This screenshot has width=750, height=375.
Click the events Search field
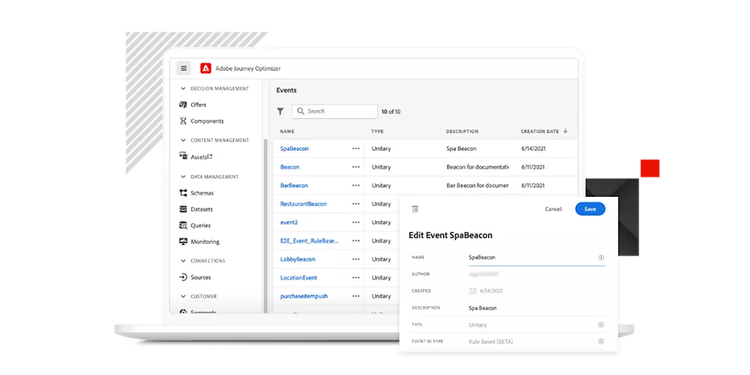[335, 111]
